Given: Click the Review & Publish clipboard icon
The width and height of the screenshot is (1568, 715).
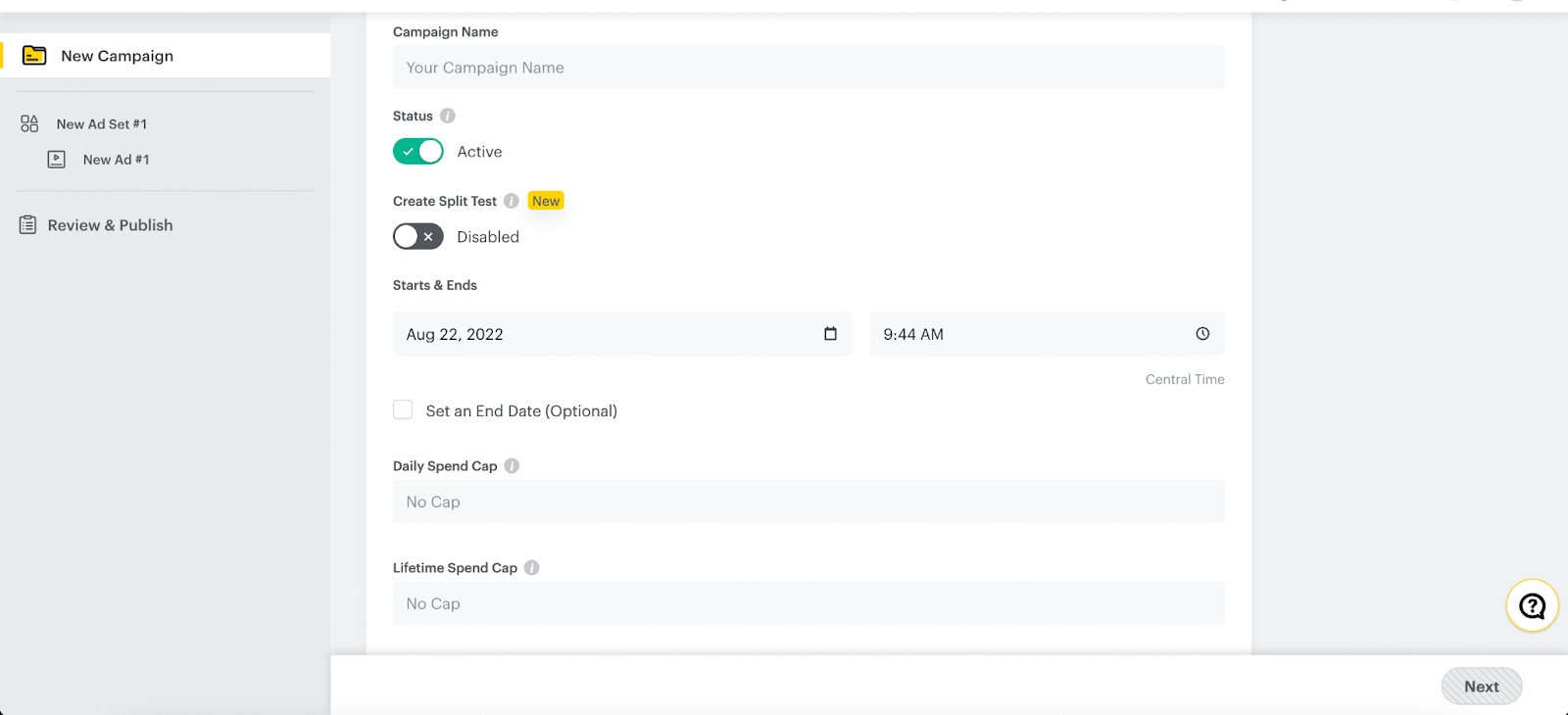Looking at the screenshot, I should coord(27,224).
